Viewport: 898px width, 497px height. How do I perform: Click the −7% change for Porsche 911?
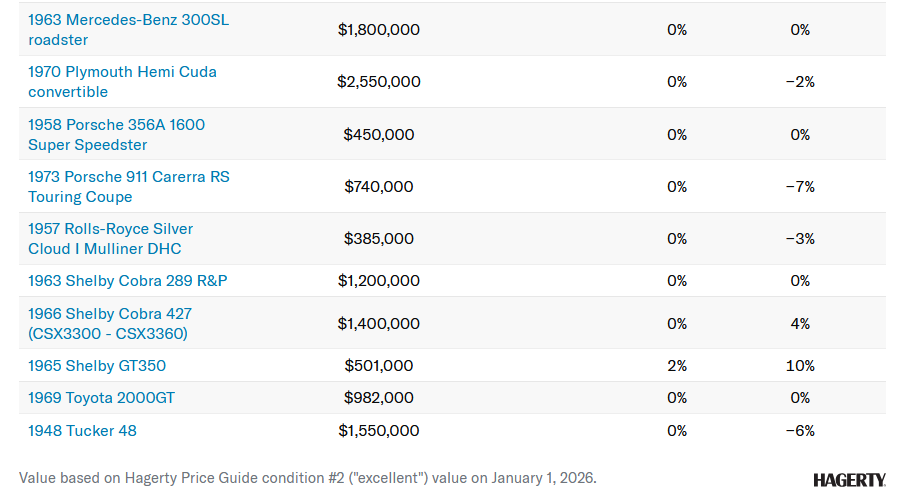point(800,187)
